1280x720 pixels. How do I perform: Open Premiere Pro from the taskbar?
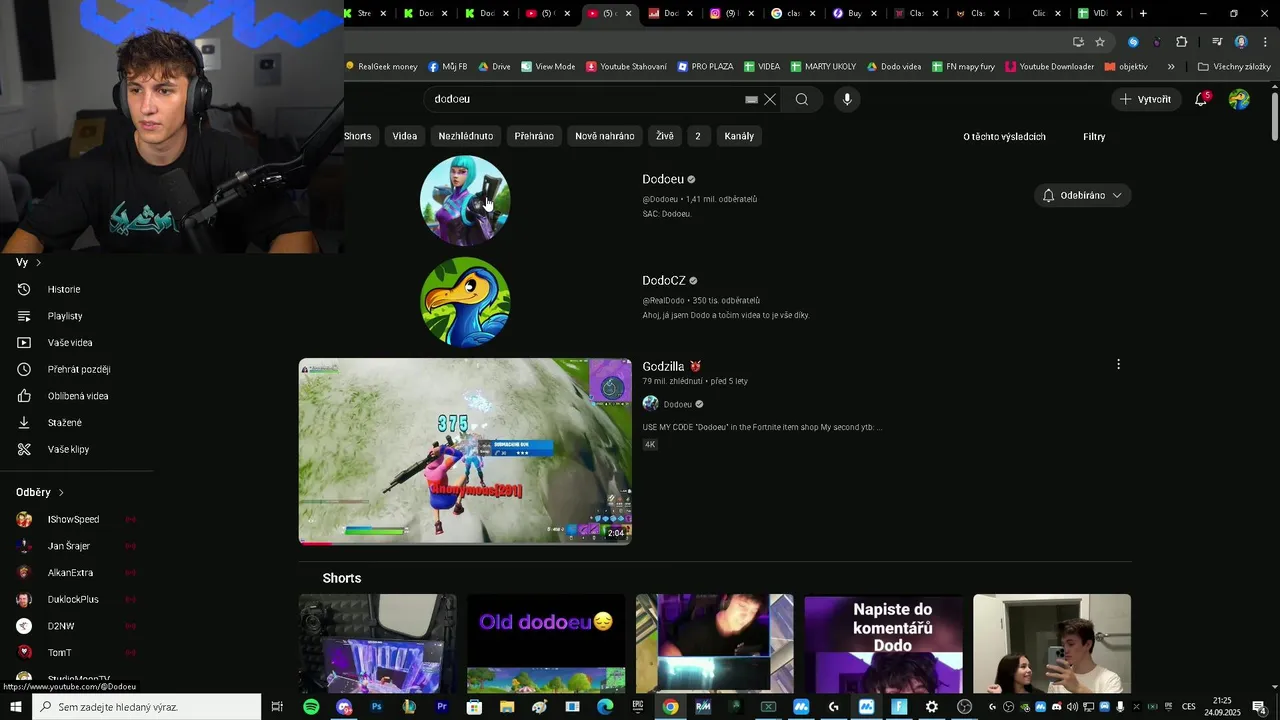442,707
